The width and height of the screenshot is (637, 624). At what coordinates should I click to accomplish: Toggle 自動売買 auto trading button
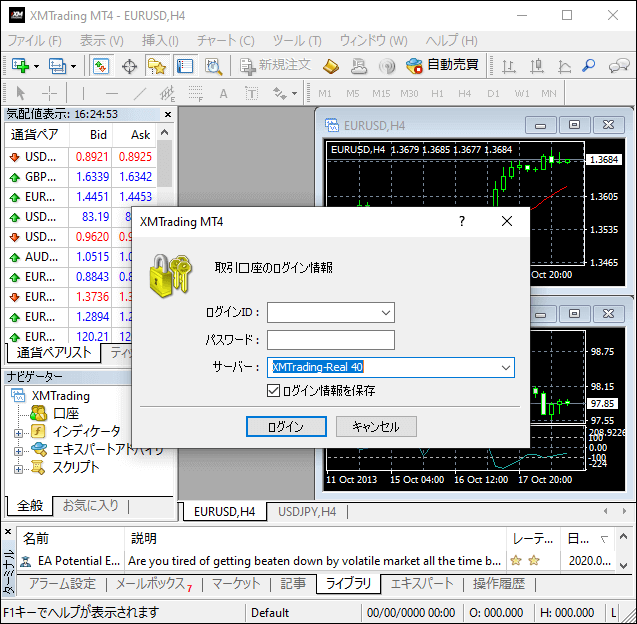[443, 65]
